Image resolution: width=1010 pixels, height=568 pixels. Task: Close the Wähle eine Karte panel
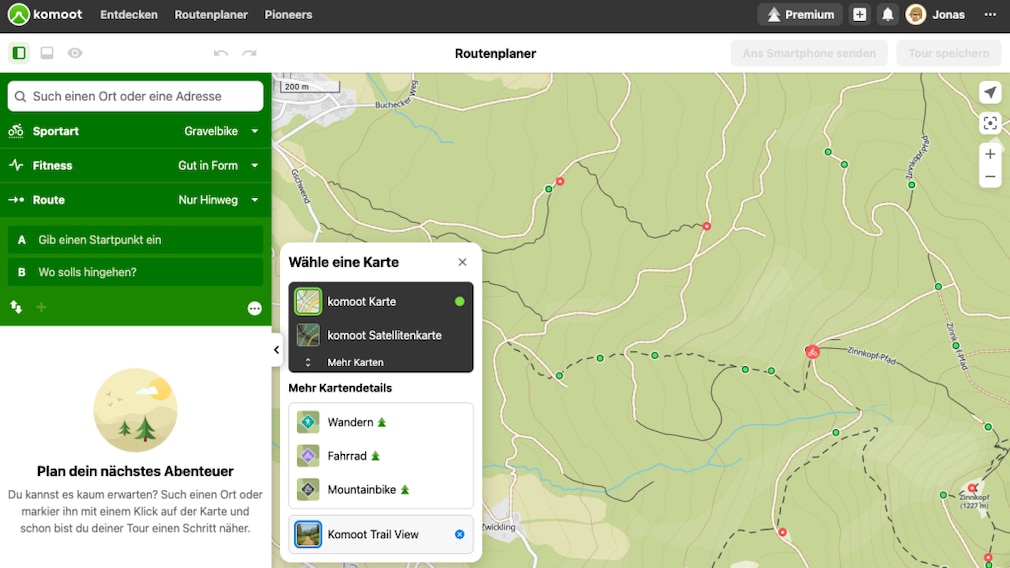pos(462,262)
